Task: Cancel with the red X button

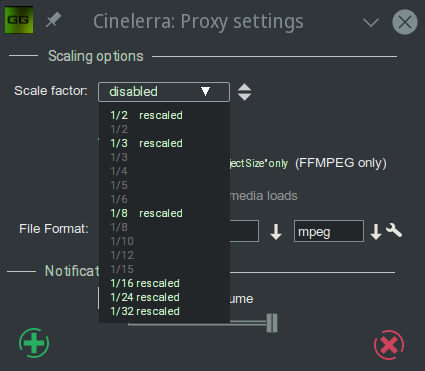Action: pyautogui.click(x=389, y=345)
